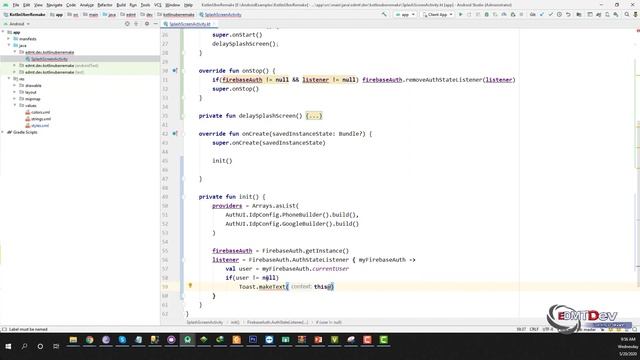Collapse the values folder
The image size is (640, 360).
coord(15,105)
